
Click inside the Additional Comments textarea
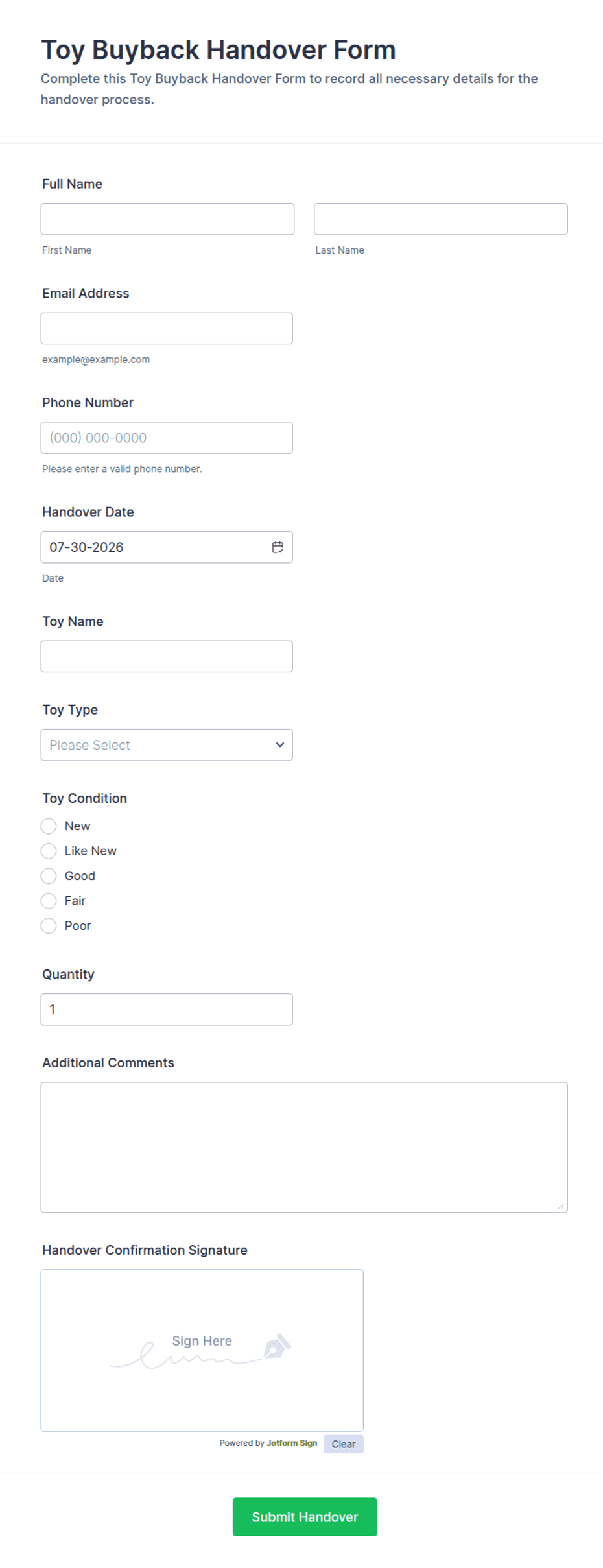(304, 1147)
